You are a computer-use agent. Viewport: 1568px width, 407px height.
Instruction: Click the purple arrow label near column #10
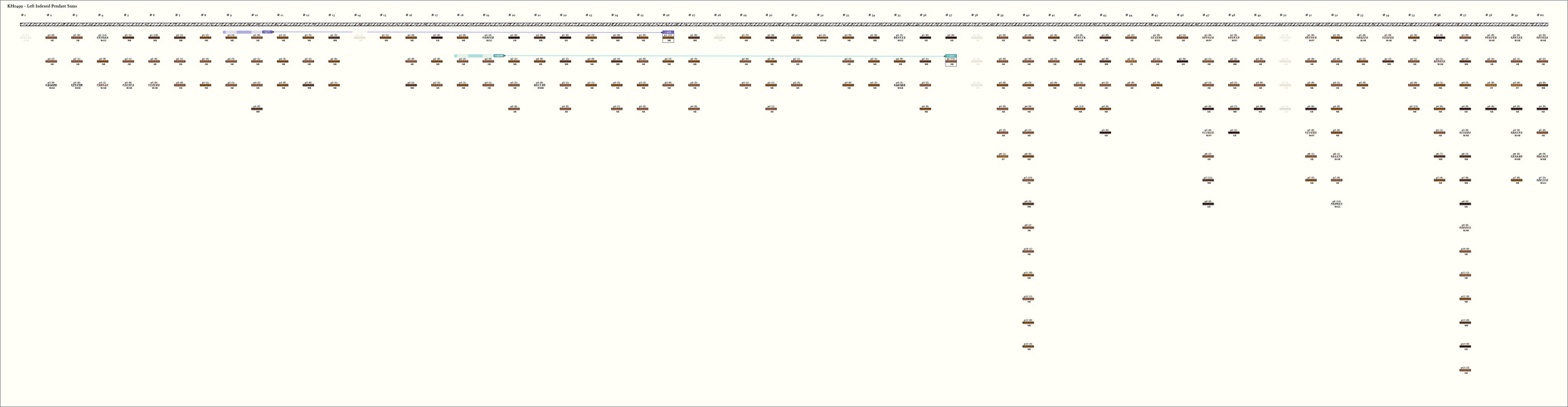(x=267, y=32)
